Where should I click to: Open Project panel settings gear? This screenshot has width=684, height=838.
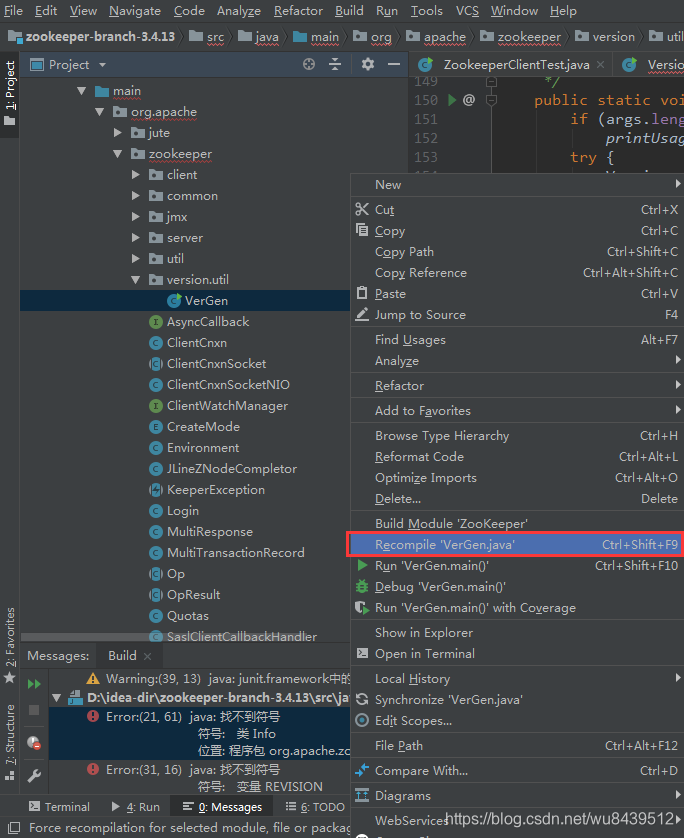pyautogui.click(x=368, y=65)
